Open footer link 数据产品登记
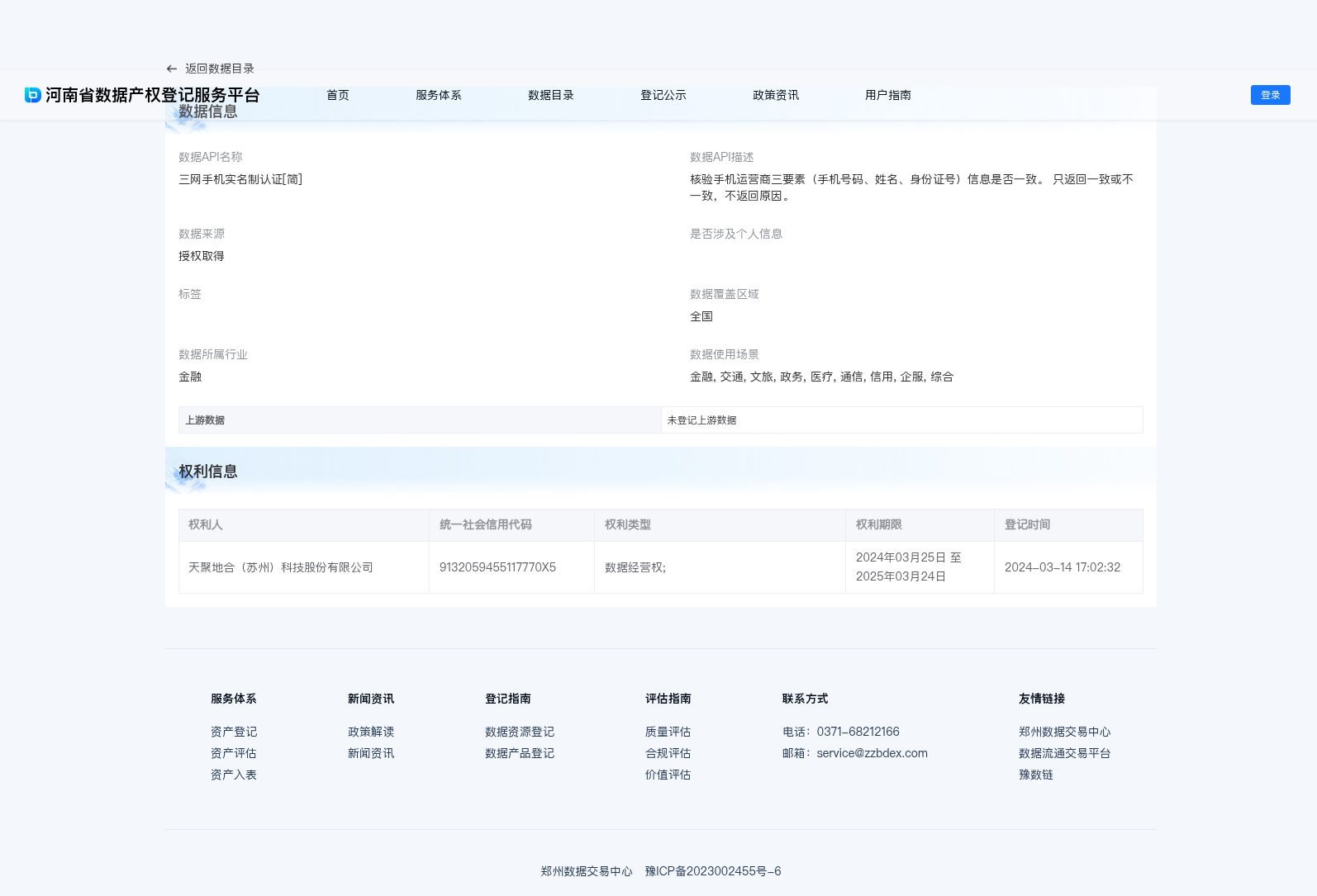 coord(520,753)
